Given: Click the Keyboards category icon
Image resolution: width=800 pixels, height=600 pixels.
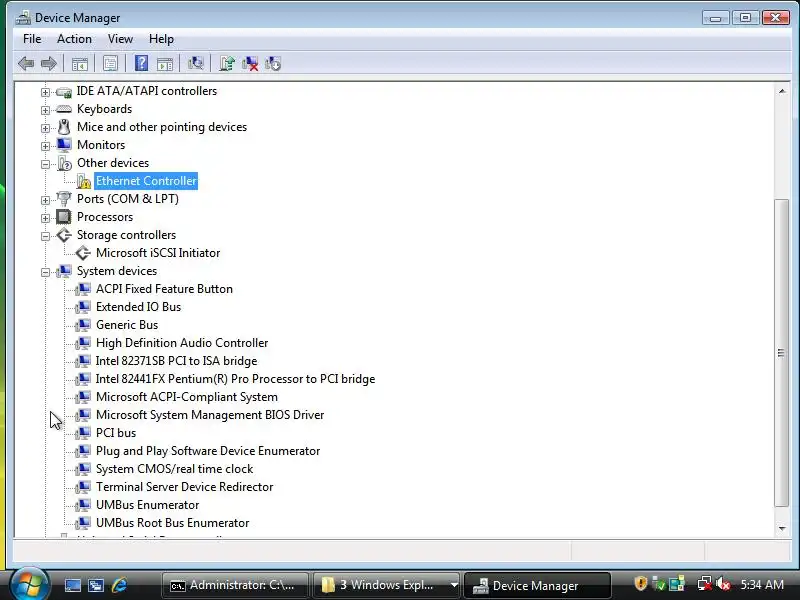Looking at the screenshot, I should [64, 109].
